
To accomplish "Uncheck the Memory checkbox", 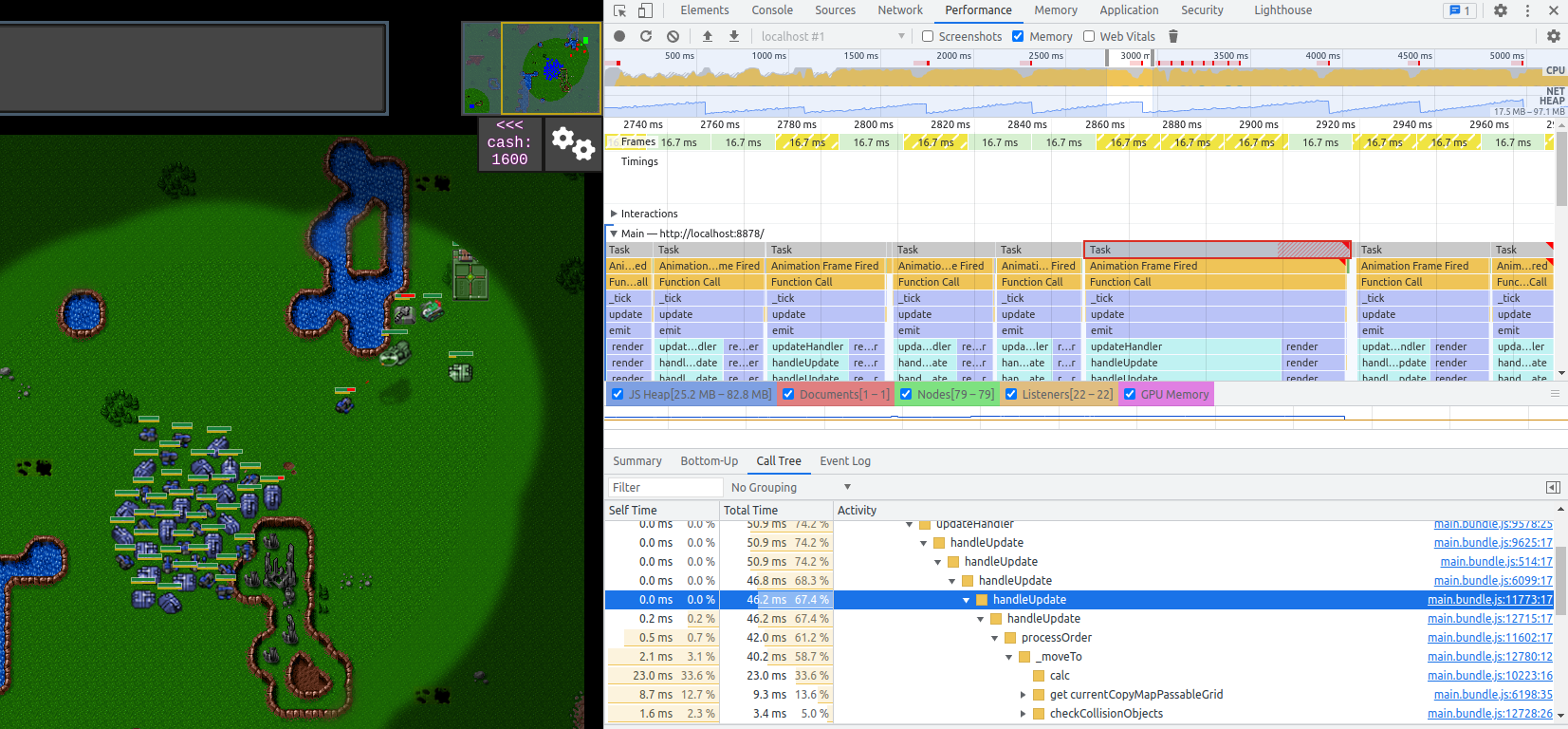I will (1018, 36).
